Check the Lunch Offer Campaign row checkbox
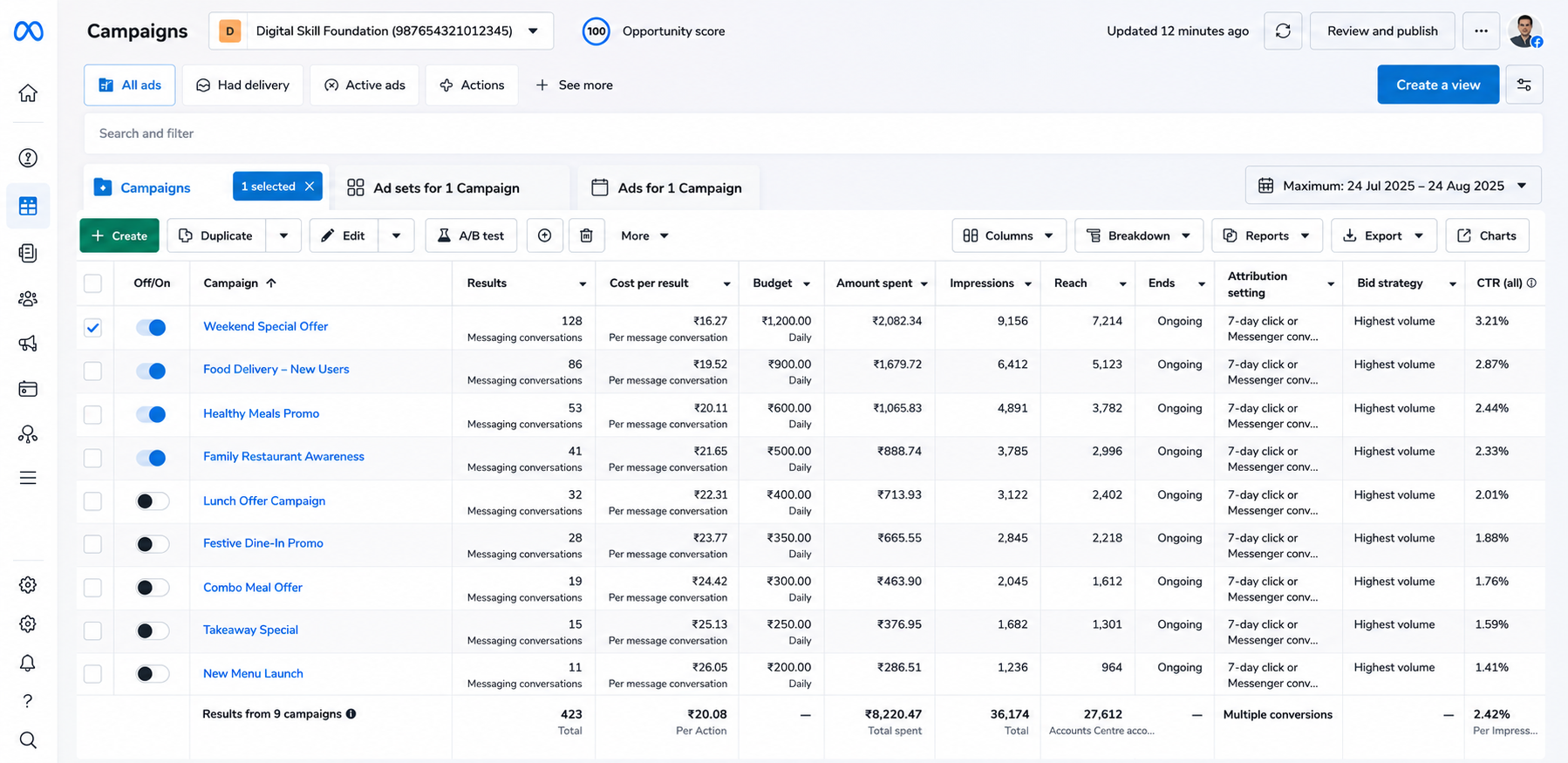1568x763 pixels. pos(93,501)
